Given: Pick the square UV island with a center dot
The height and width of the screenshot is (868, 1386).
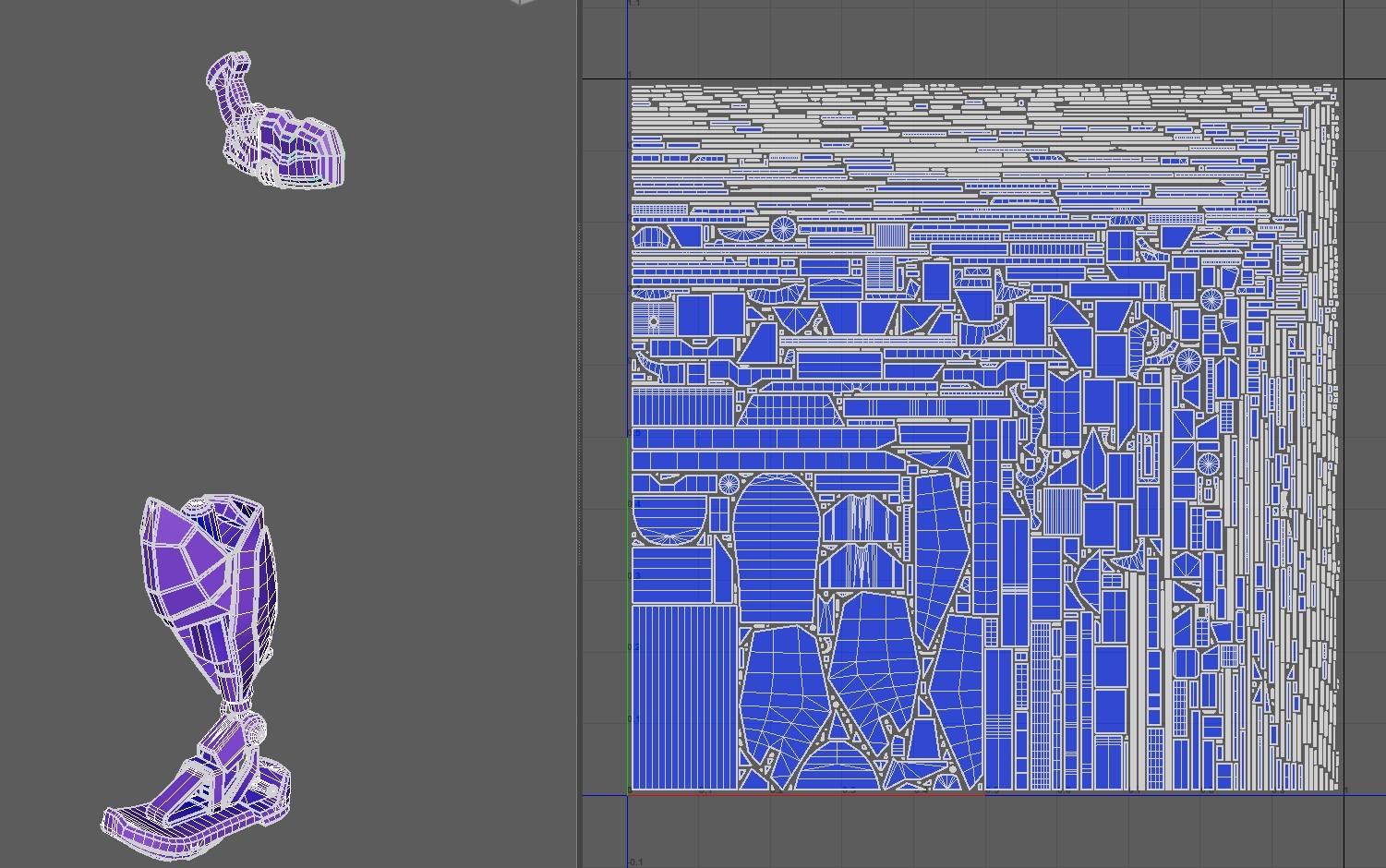Looking at the screenshot, I should [x=654, y=320].
